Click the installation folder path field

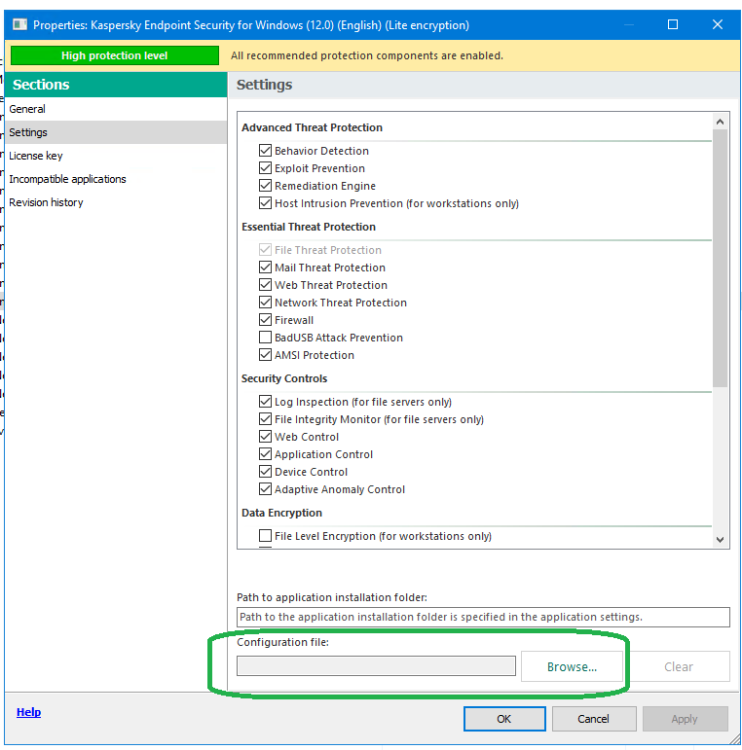click(483, 617)
